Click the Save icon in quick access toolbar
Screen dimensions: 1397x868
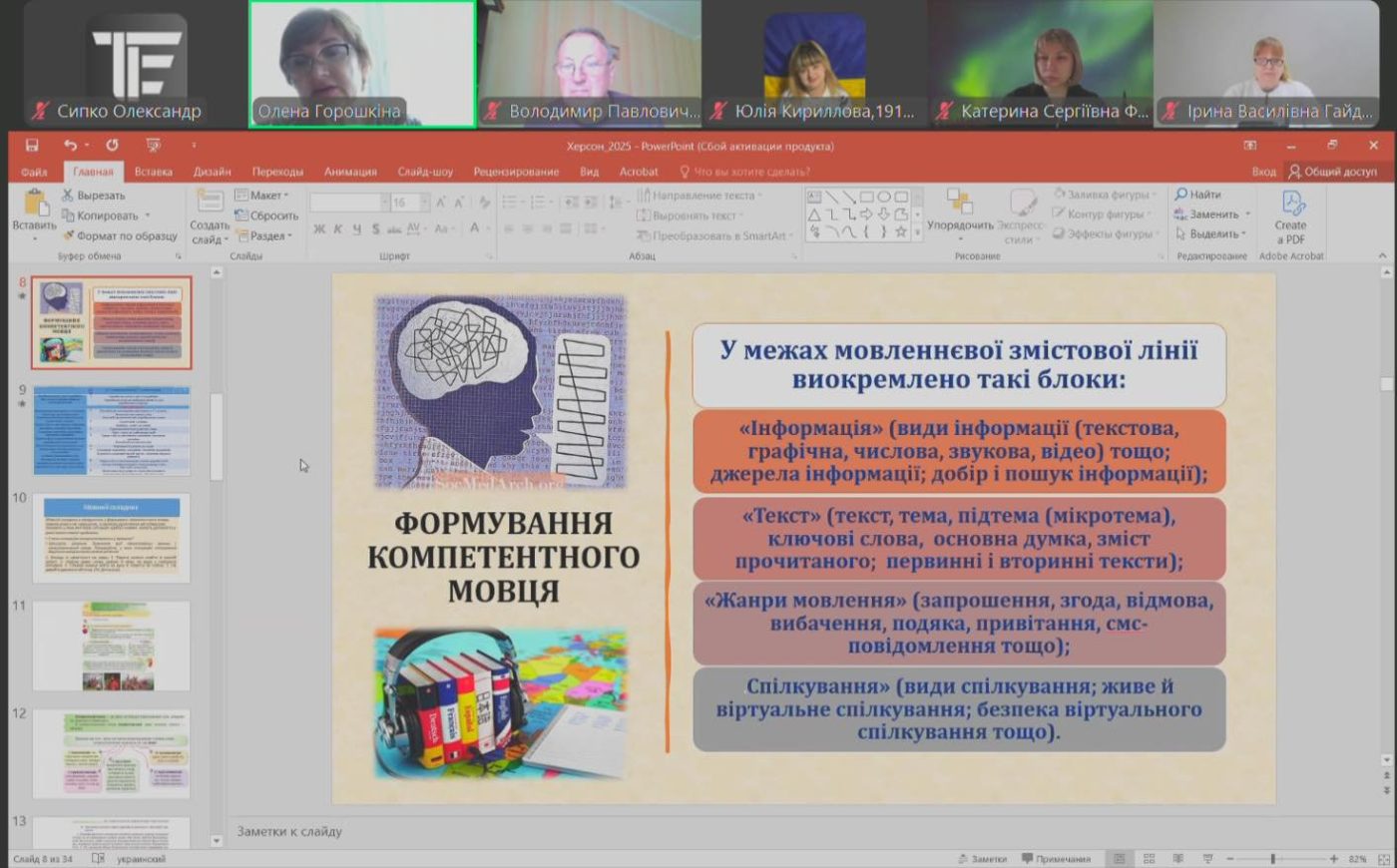pyautogui.click(x=32, y=146)
